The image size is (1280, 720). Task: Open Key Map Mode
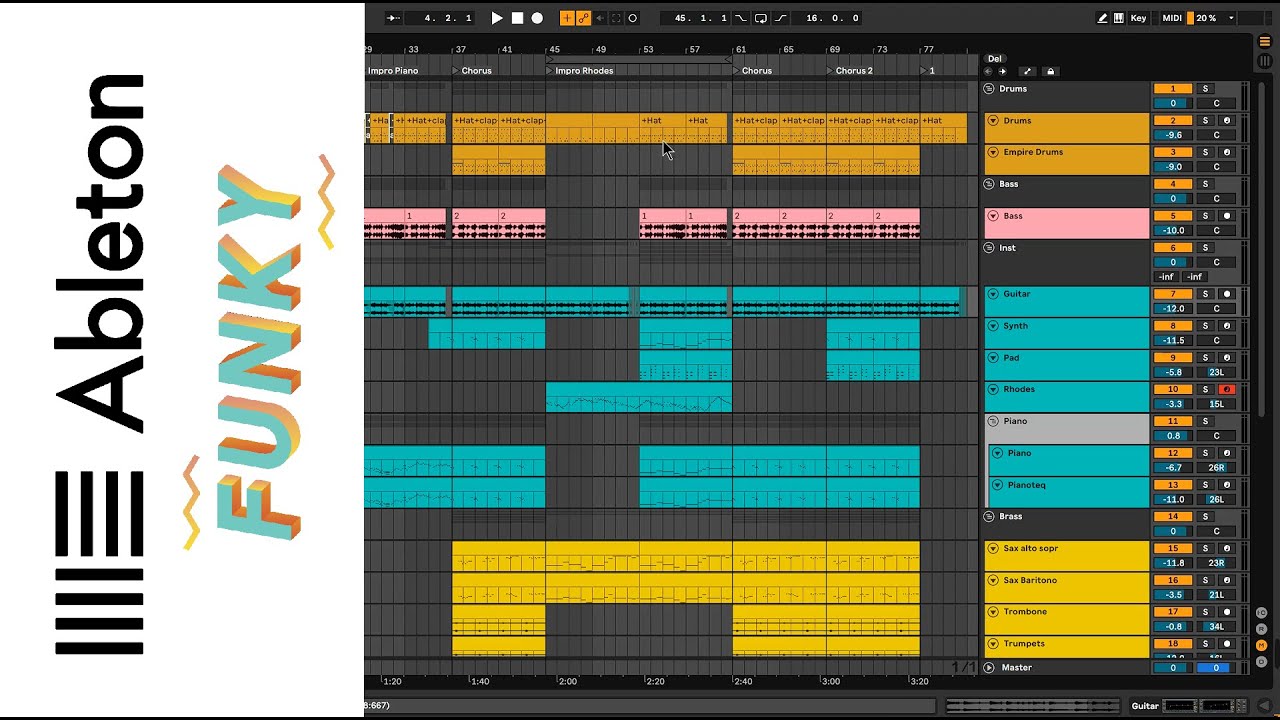tap(1138, 18)
